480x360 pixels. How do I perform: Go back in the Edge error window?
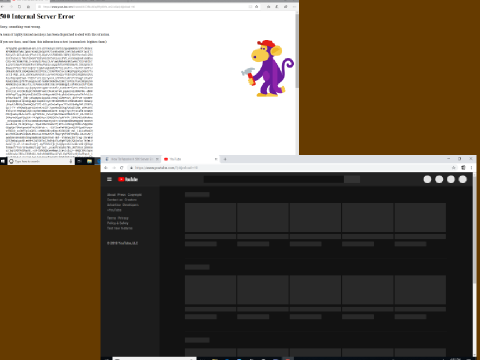[3, 7]
